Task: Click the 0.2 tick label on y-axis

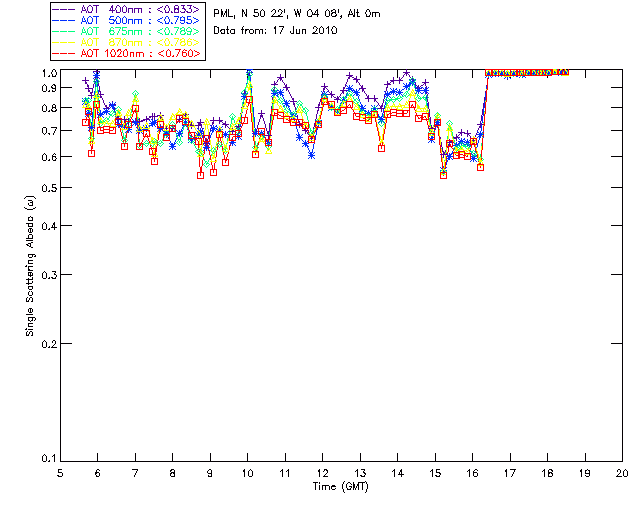Action: click(49, 344)
